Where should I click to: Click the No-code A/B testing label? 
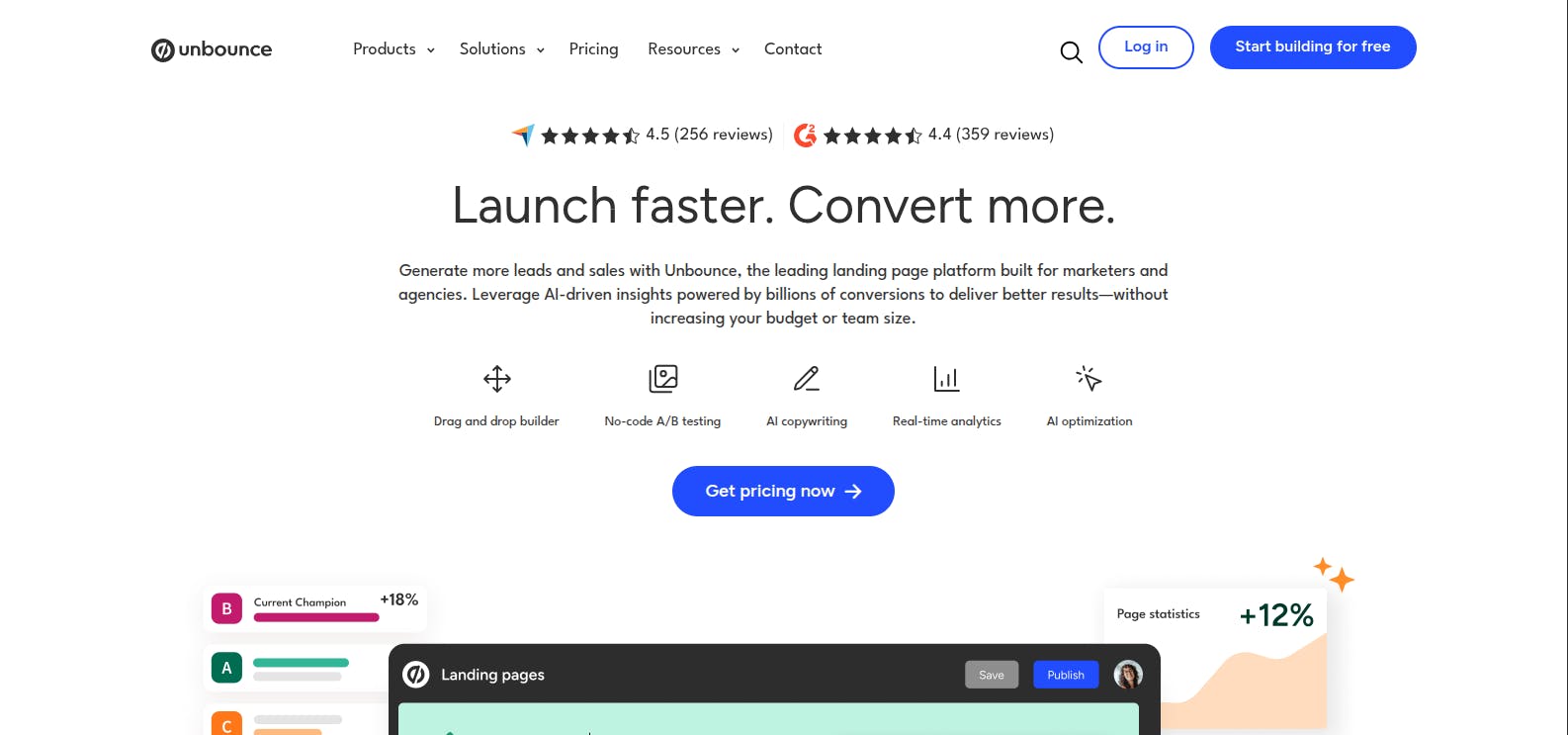[x=662, y=421]
